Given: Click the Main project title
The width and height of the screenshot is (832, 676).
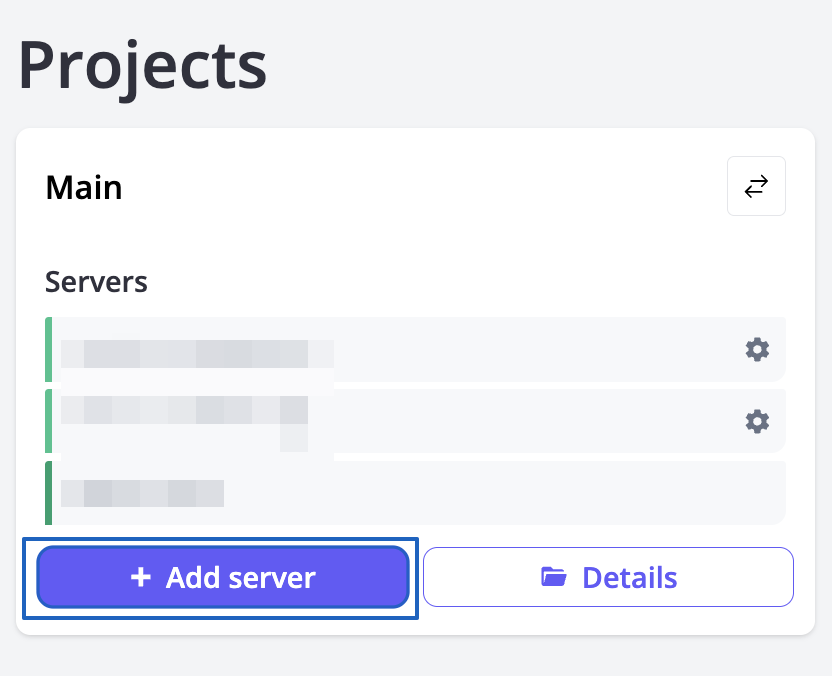Looking at the screenshot, I should pos(84,187).
